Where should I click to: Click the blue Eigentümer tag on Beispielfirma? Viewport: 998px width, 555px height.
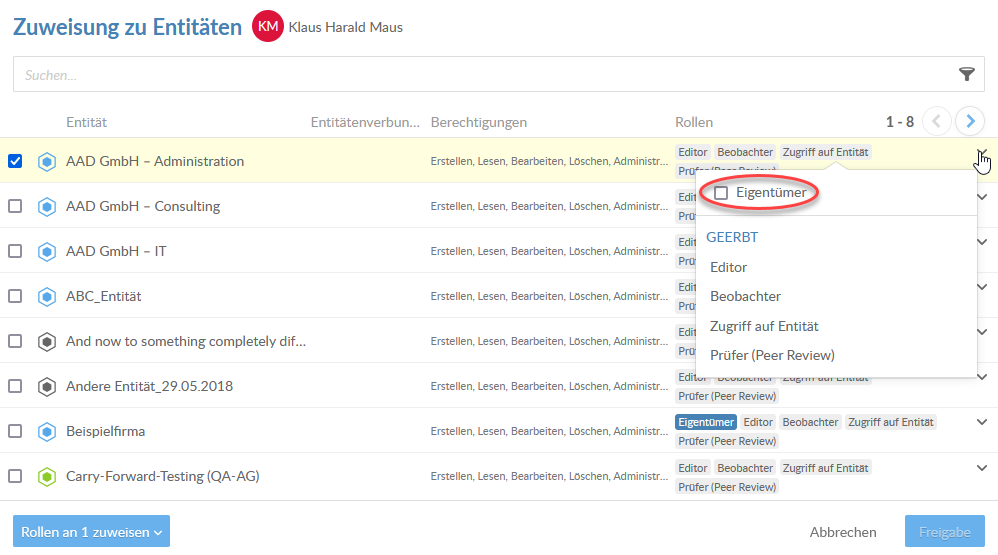[x=706, y=422]
